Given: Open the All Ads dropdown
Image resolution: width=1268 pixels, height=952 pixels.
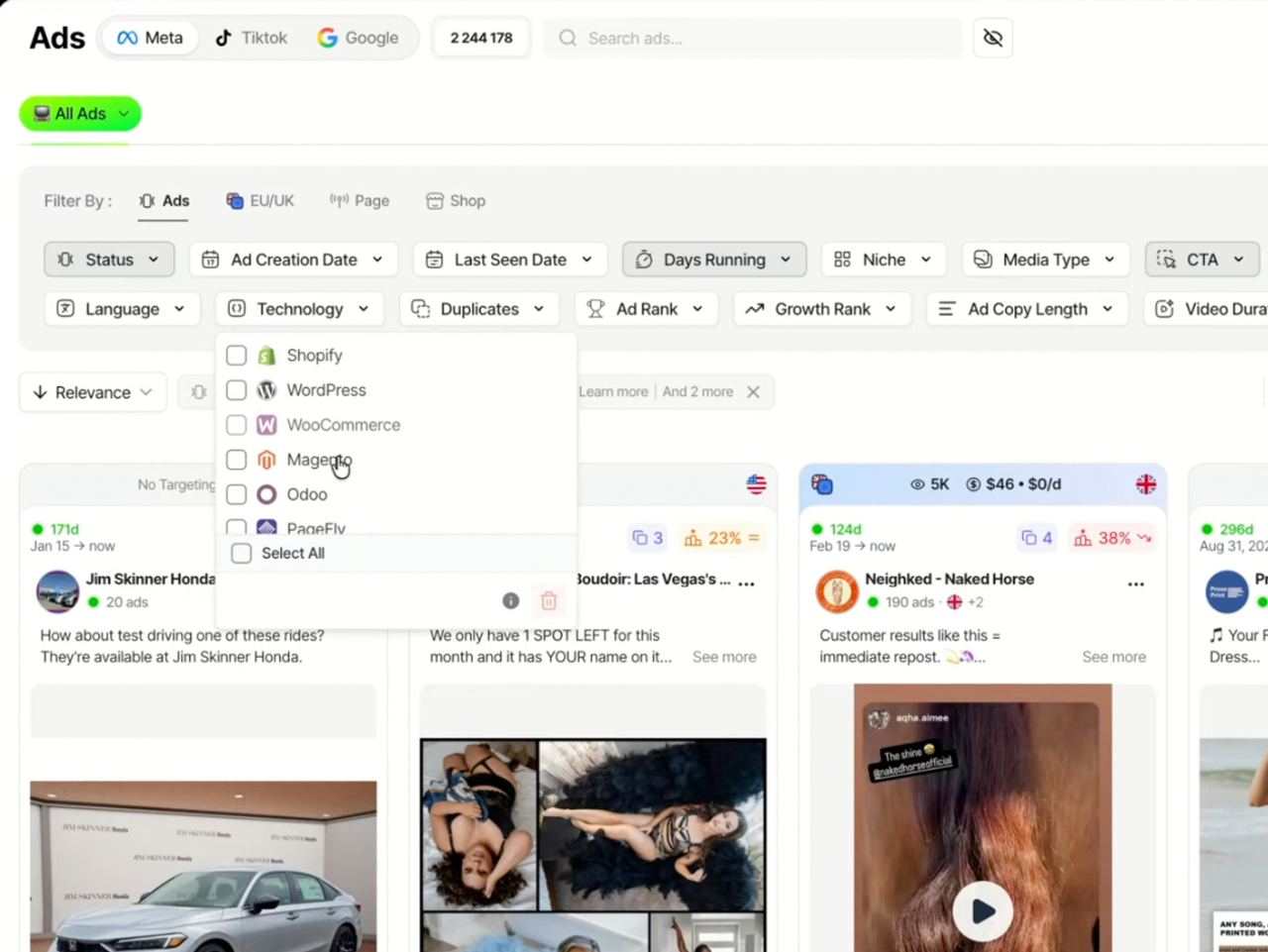Looking at the screenshot, I should [x=80, y=114].
